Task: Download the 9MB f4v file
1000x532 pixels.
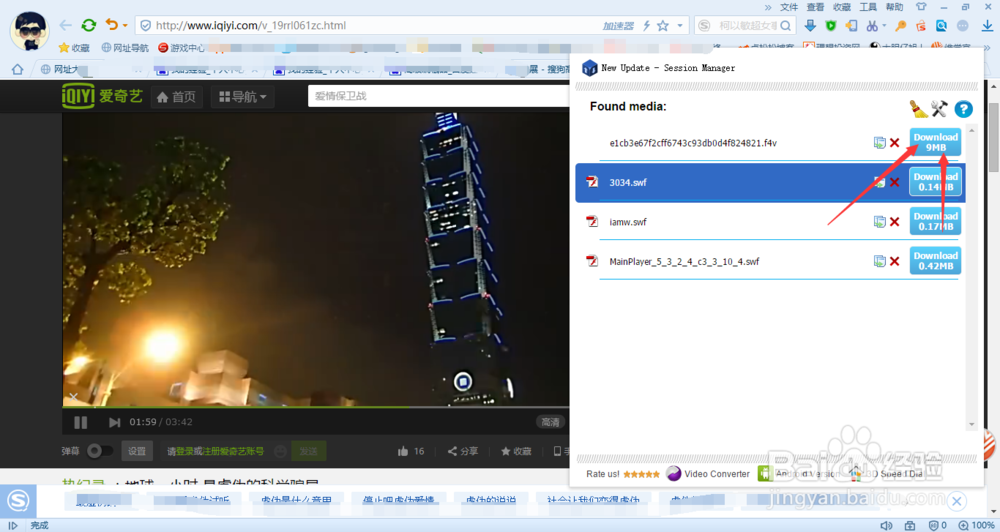Action: point(935,142)
